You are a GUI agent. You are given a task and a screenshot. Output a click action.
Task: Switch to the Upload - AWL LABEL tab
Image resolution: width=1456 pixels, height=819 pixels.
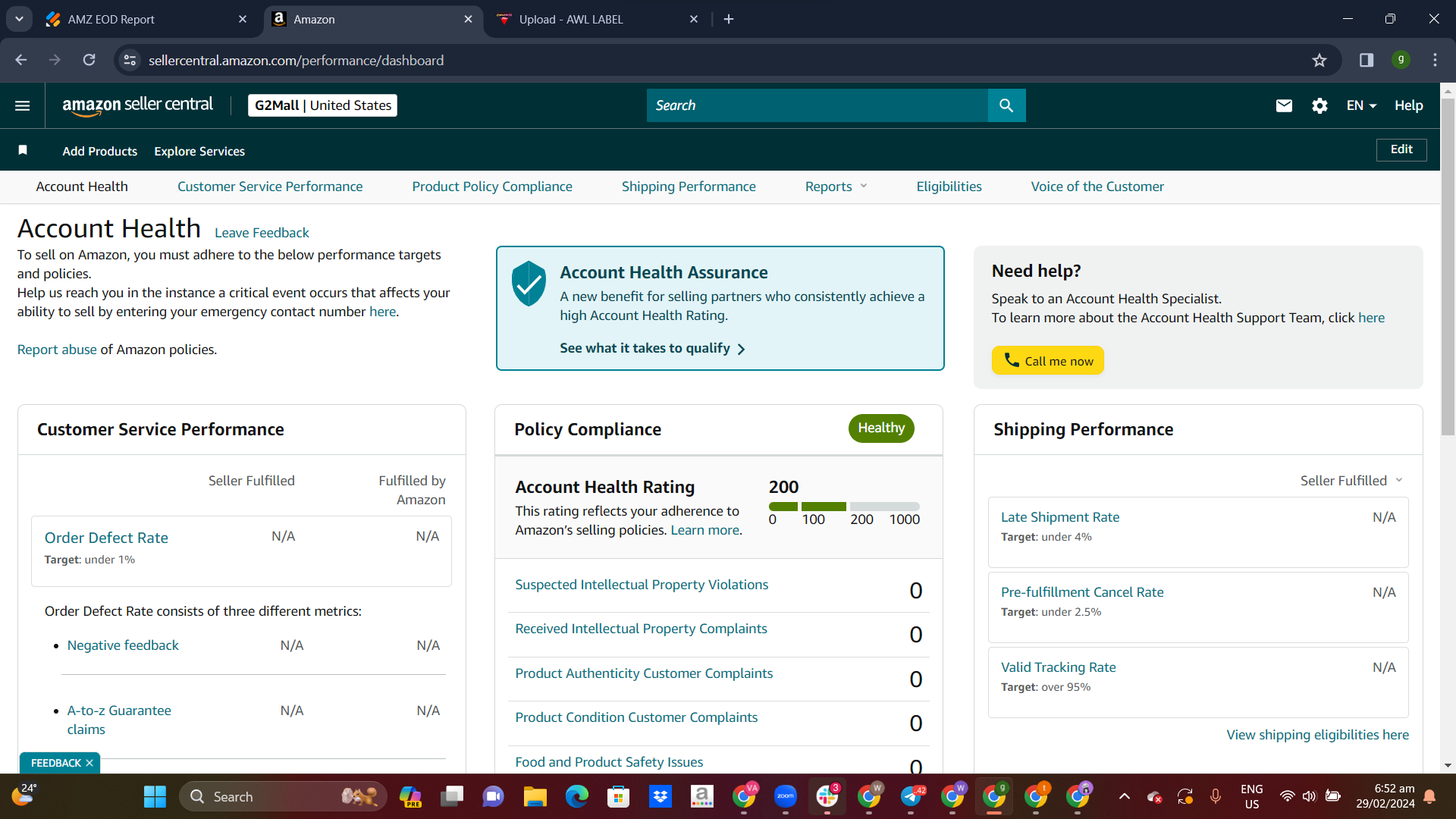coord(598,19)
